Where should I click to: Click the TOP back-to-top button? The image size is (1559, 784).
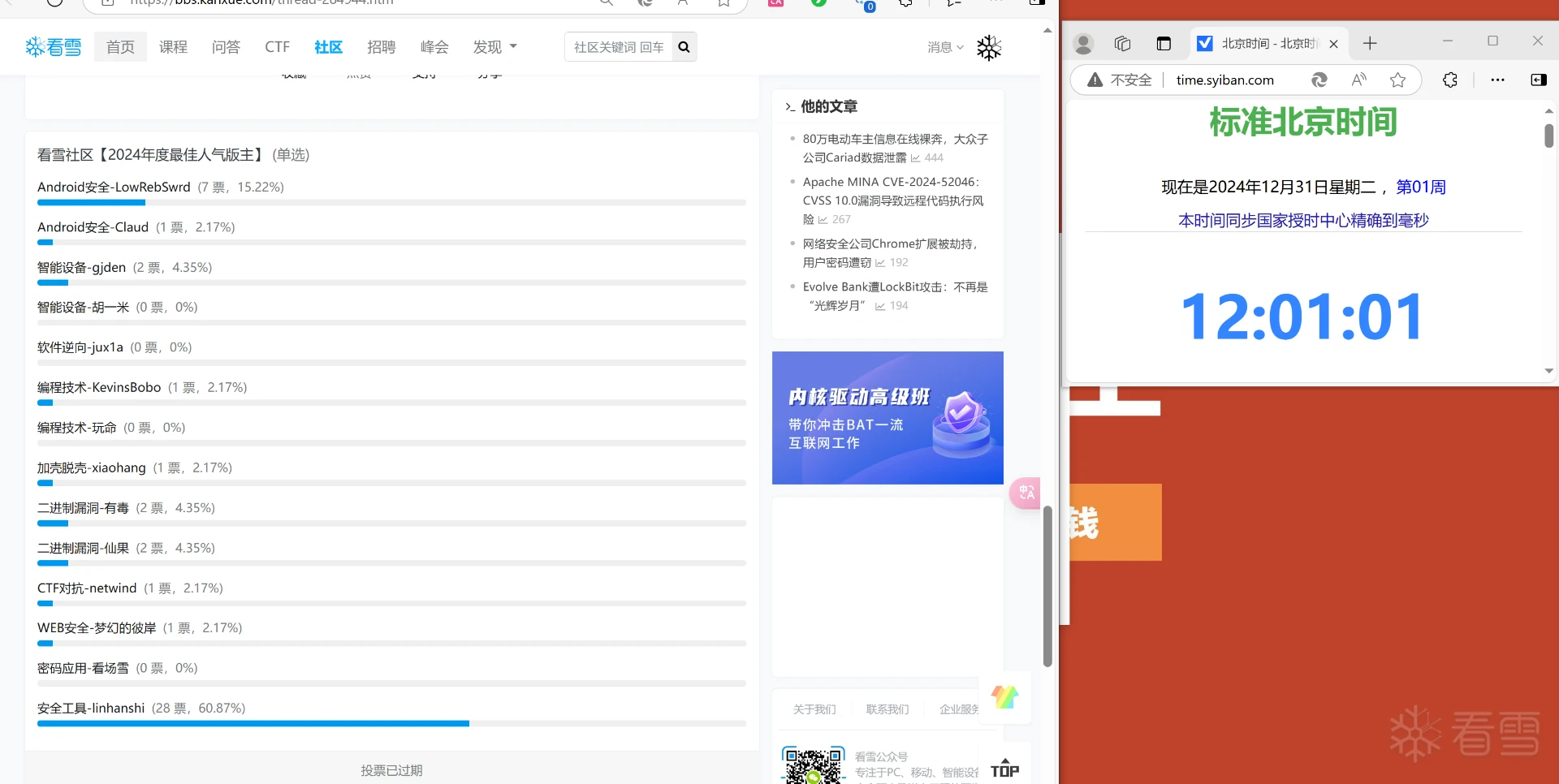(x=1004, y=768)
